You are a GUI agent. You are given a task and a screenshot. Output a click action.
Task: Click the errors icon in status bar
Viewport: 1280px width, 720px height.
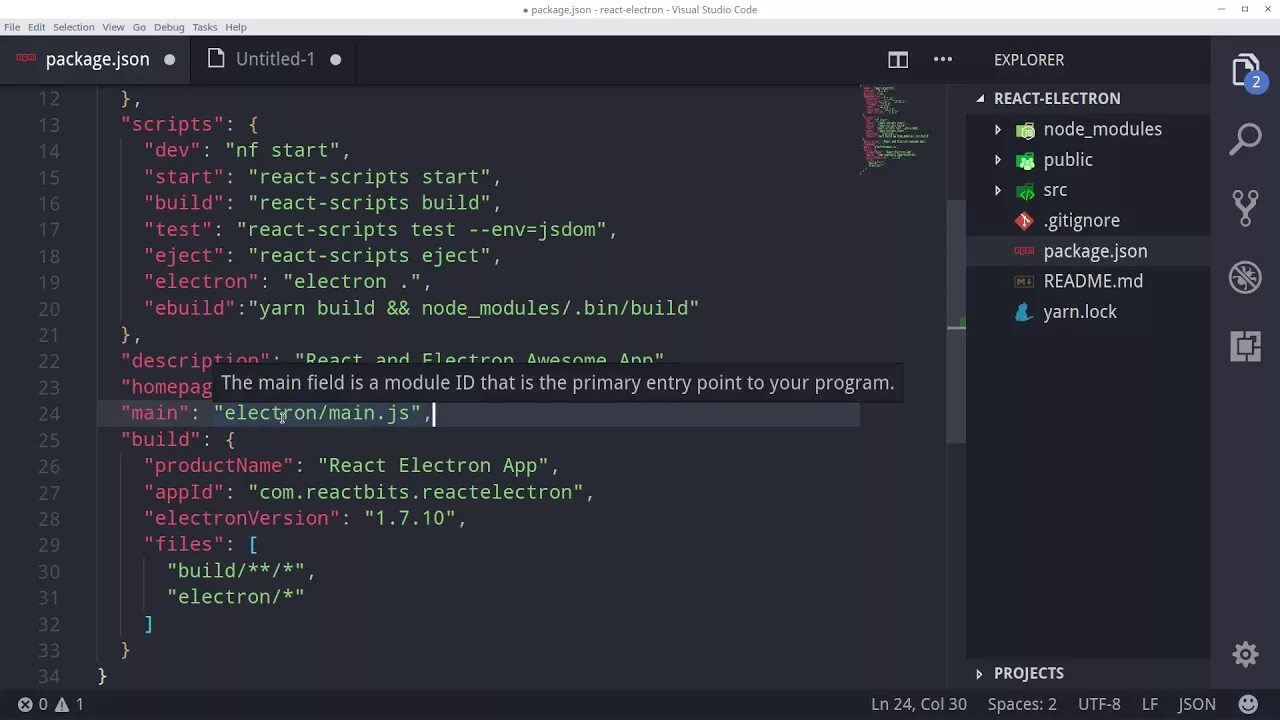[x=26, y=704]
